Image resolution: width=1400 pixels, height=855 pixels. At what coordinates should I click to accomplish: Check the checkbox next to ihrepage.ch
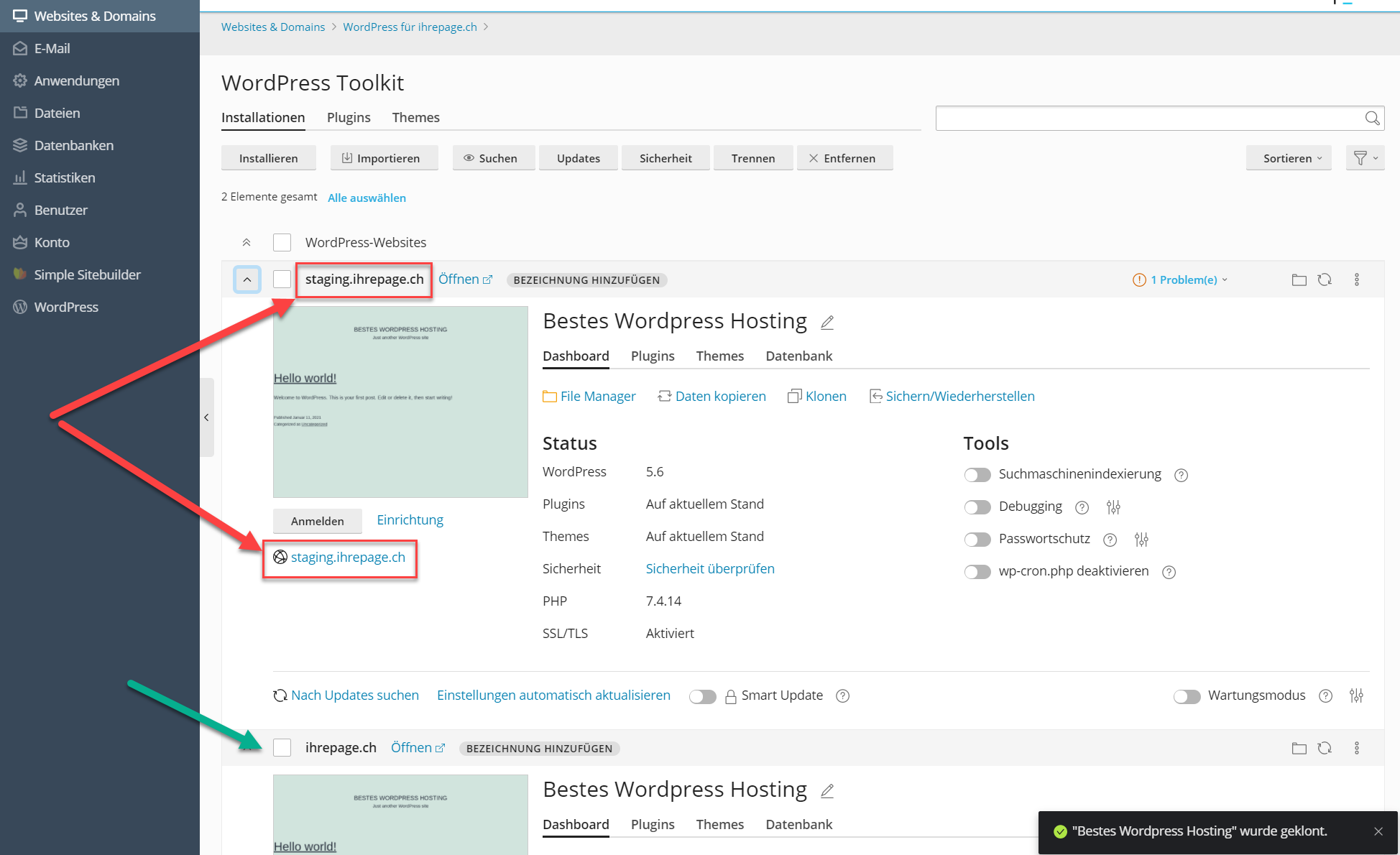point(282,748)
